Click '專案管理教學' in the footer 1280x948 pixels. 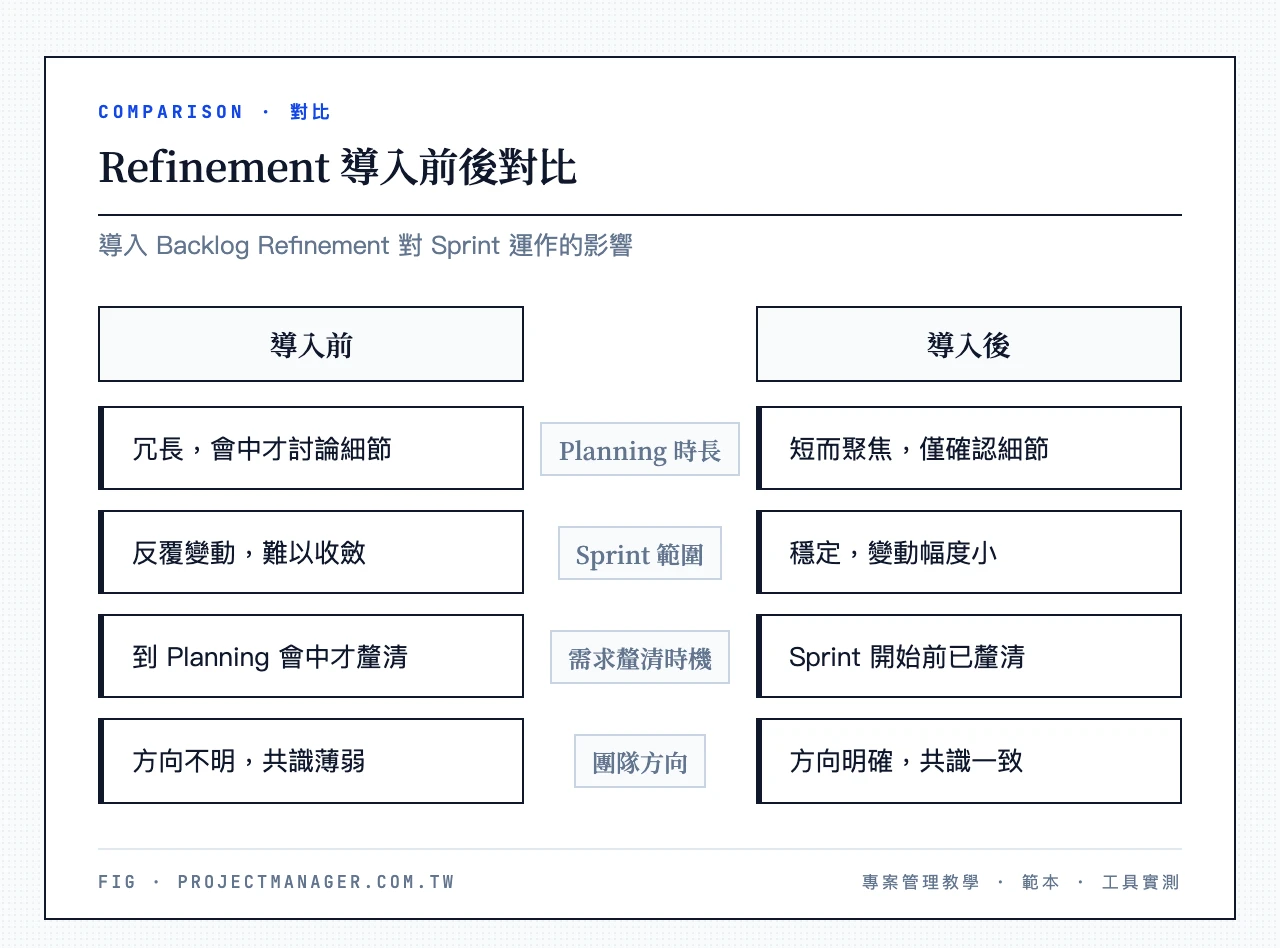[x=920, y=882]
